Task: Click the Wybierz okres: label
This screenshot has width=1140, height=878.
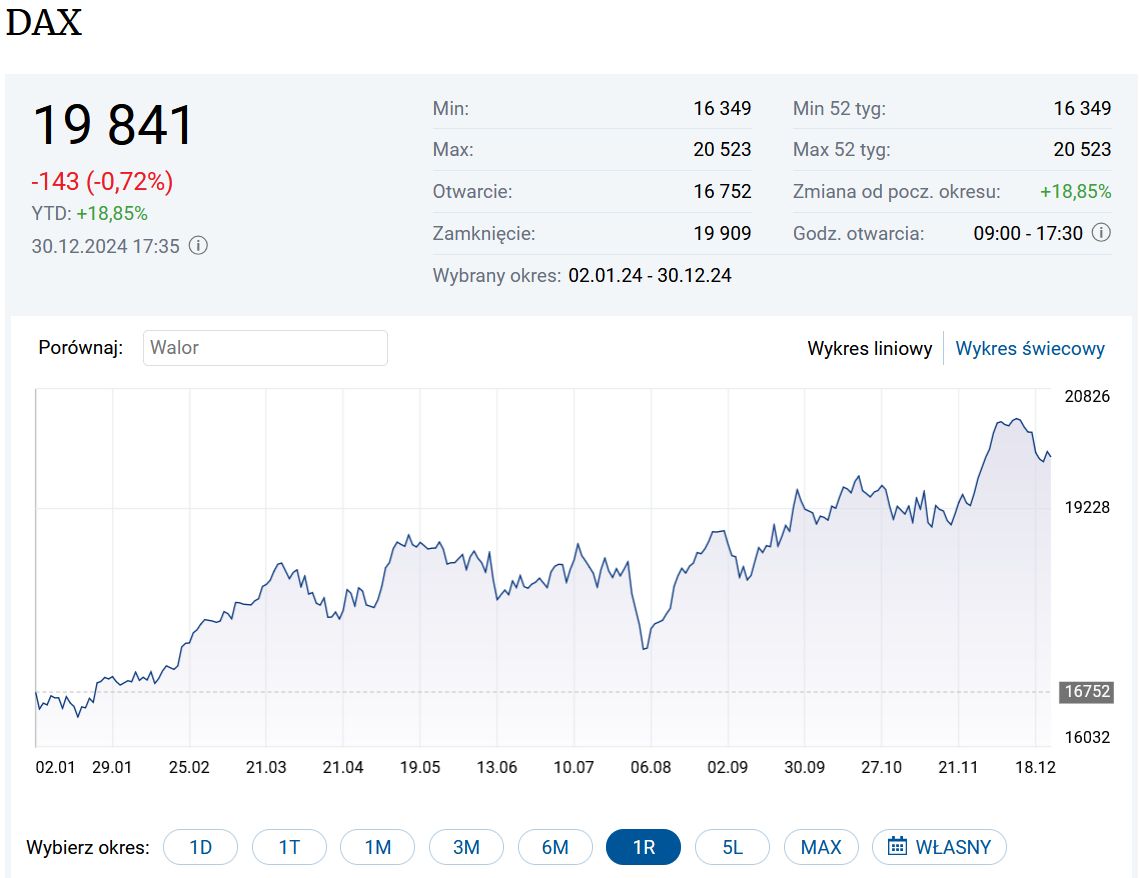Action: tap(88, 847)
